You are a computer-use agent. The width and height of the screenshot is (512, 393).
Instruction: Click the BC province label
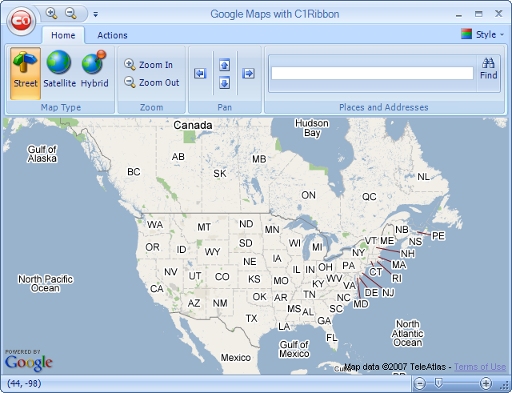[x=134, y=172]
